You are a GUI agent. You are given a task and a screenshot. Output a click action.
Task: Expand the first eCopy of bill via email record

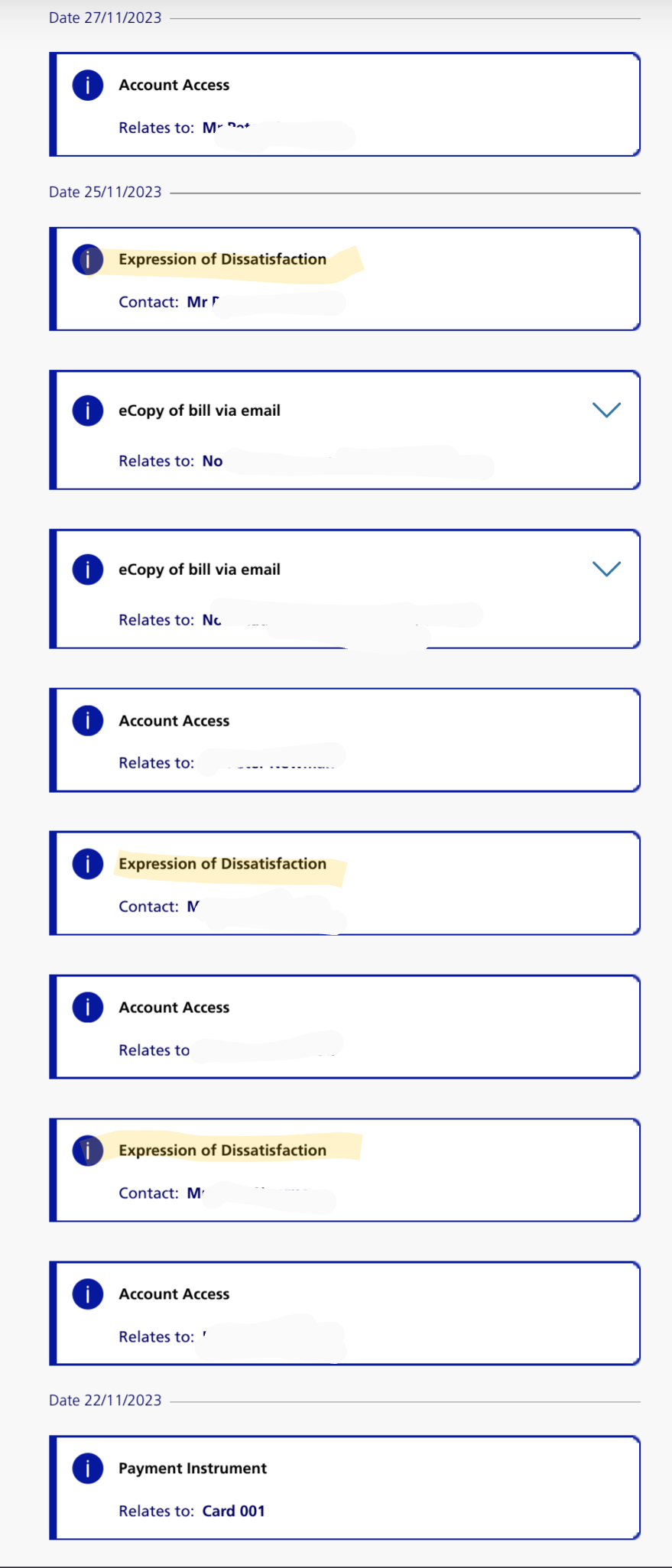606,410
